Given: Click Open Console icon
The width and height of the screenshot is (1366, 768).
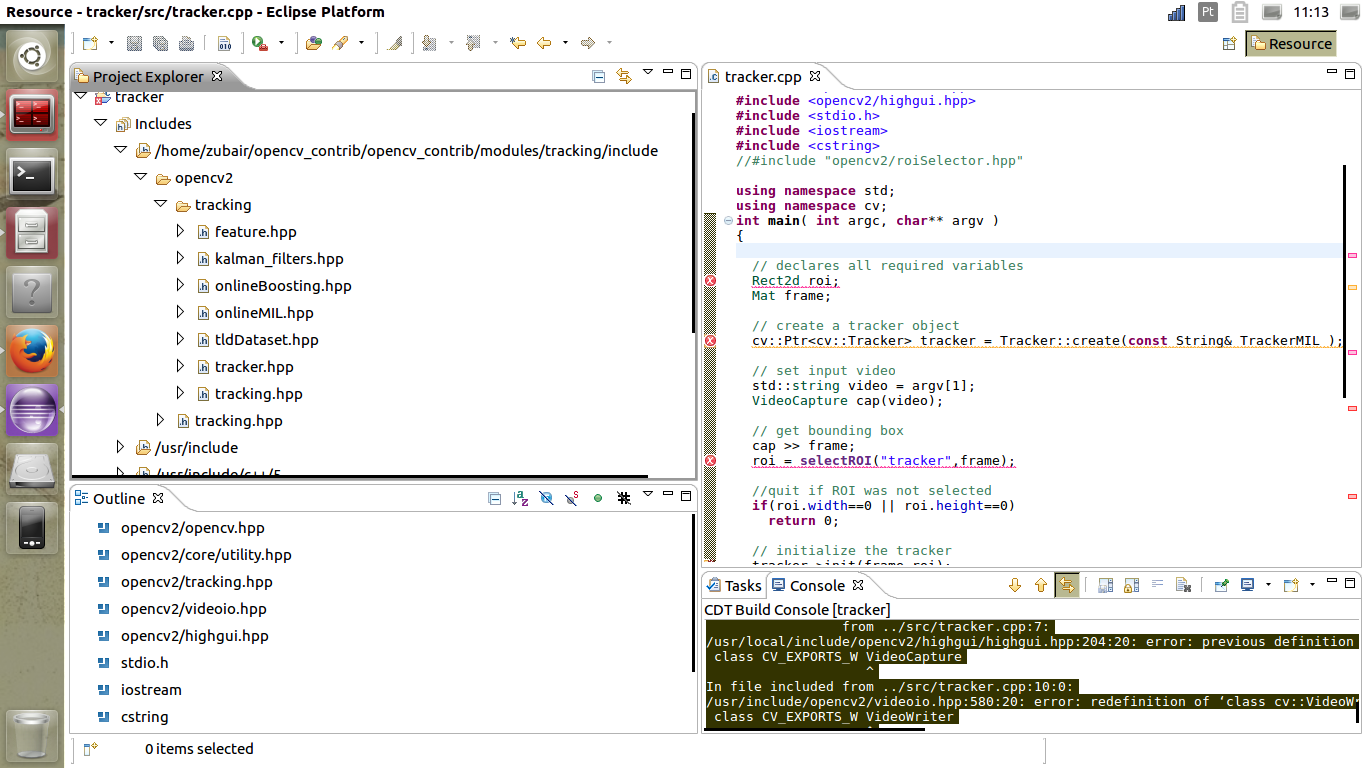Looking at the screenshot, I should pyautogui.click(x=1291, y=585).
